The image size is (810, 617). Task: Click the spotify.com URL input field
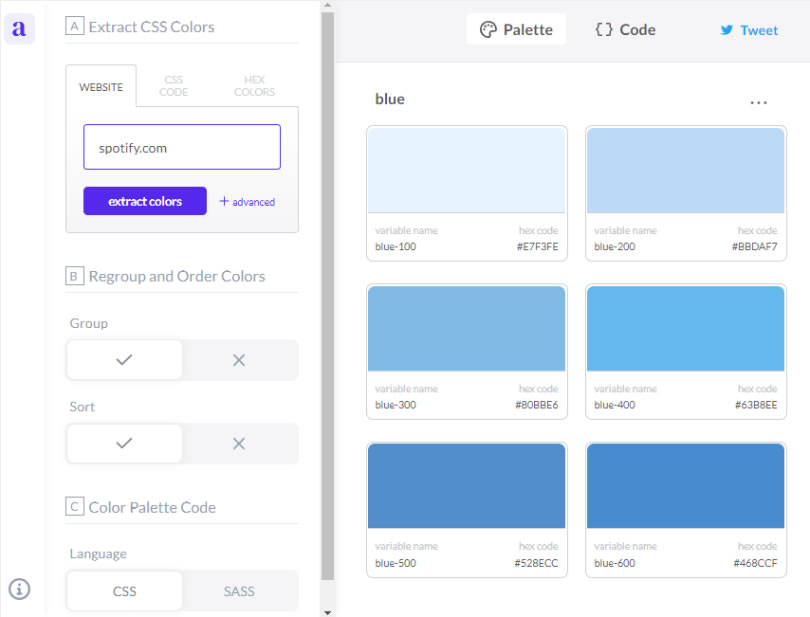click(x=182, y=148)
